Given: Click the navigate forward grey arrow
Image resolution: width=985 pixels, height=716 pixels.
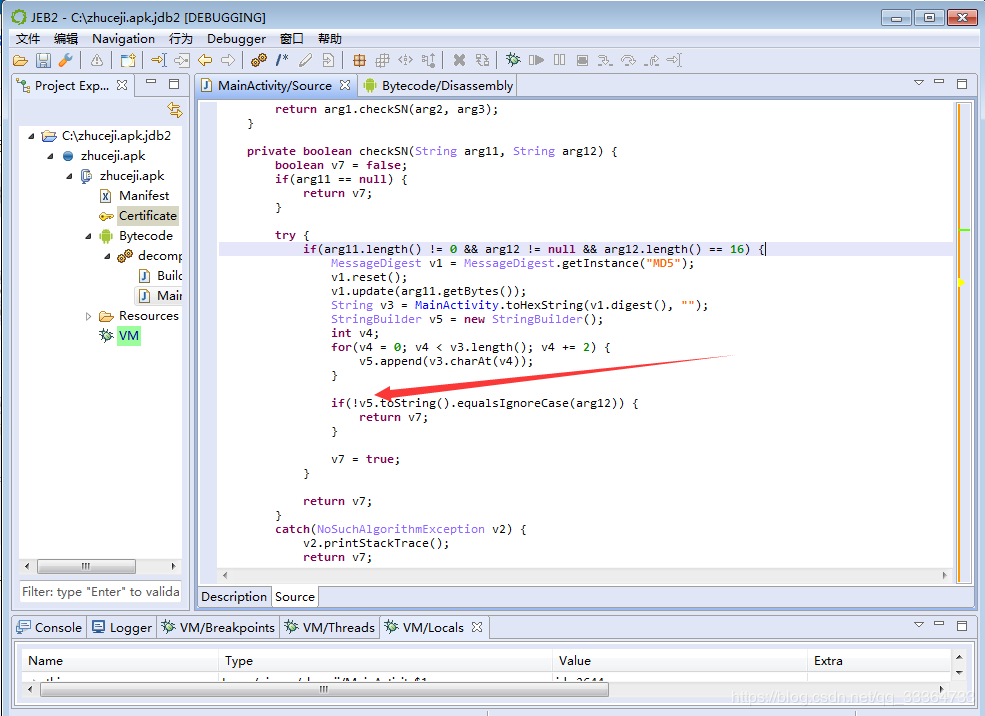Looking at the screenshot, I should [x=228, y=60].
